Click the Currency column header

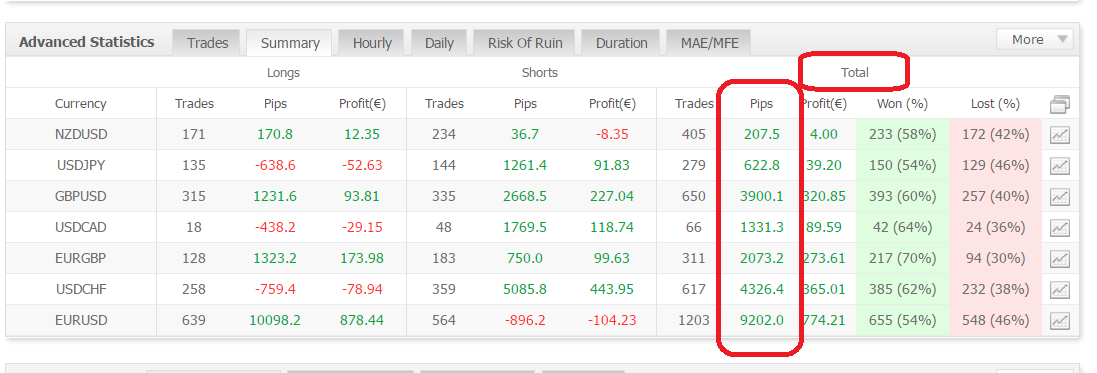pos(80,104)
